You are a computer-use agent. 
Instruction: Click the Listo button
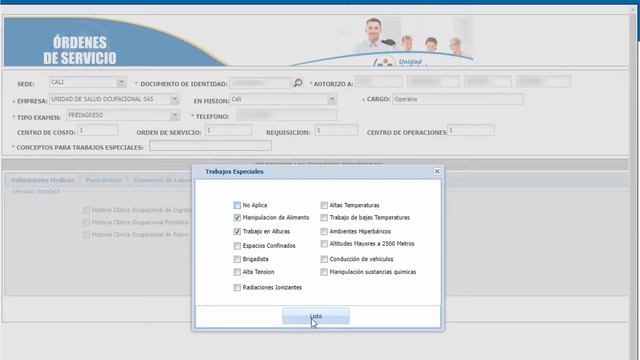[316, 316]
